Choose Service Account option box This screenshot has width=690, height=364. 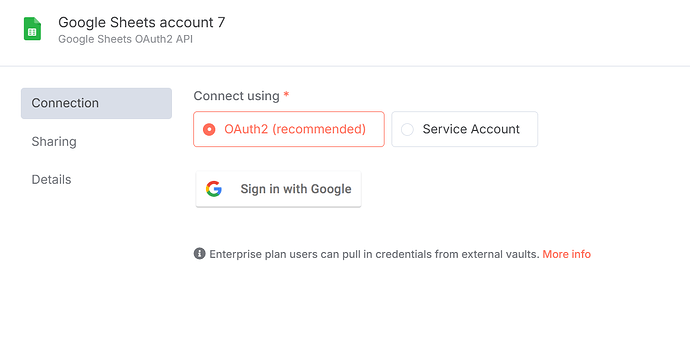tap(464, 129)
